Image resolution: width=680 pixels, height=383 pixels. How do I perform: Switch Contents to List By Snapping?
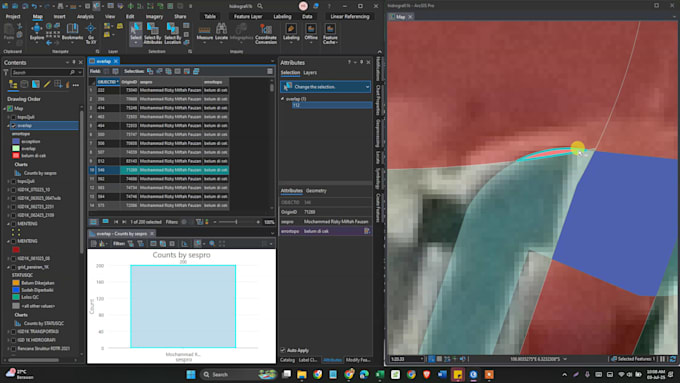click(x=58, y=85)
